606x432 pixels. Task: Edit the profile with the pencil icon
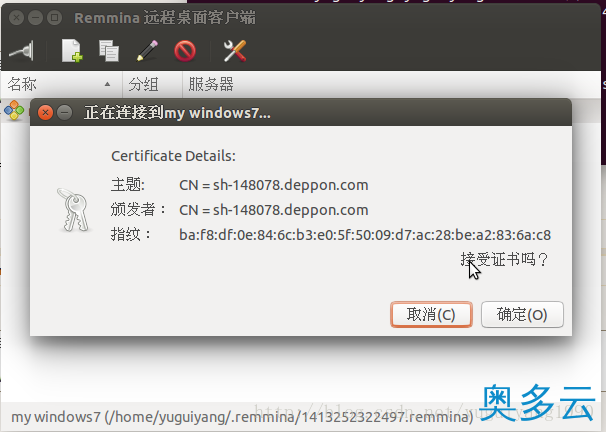(147, 51)
